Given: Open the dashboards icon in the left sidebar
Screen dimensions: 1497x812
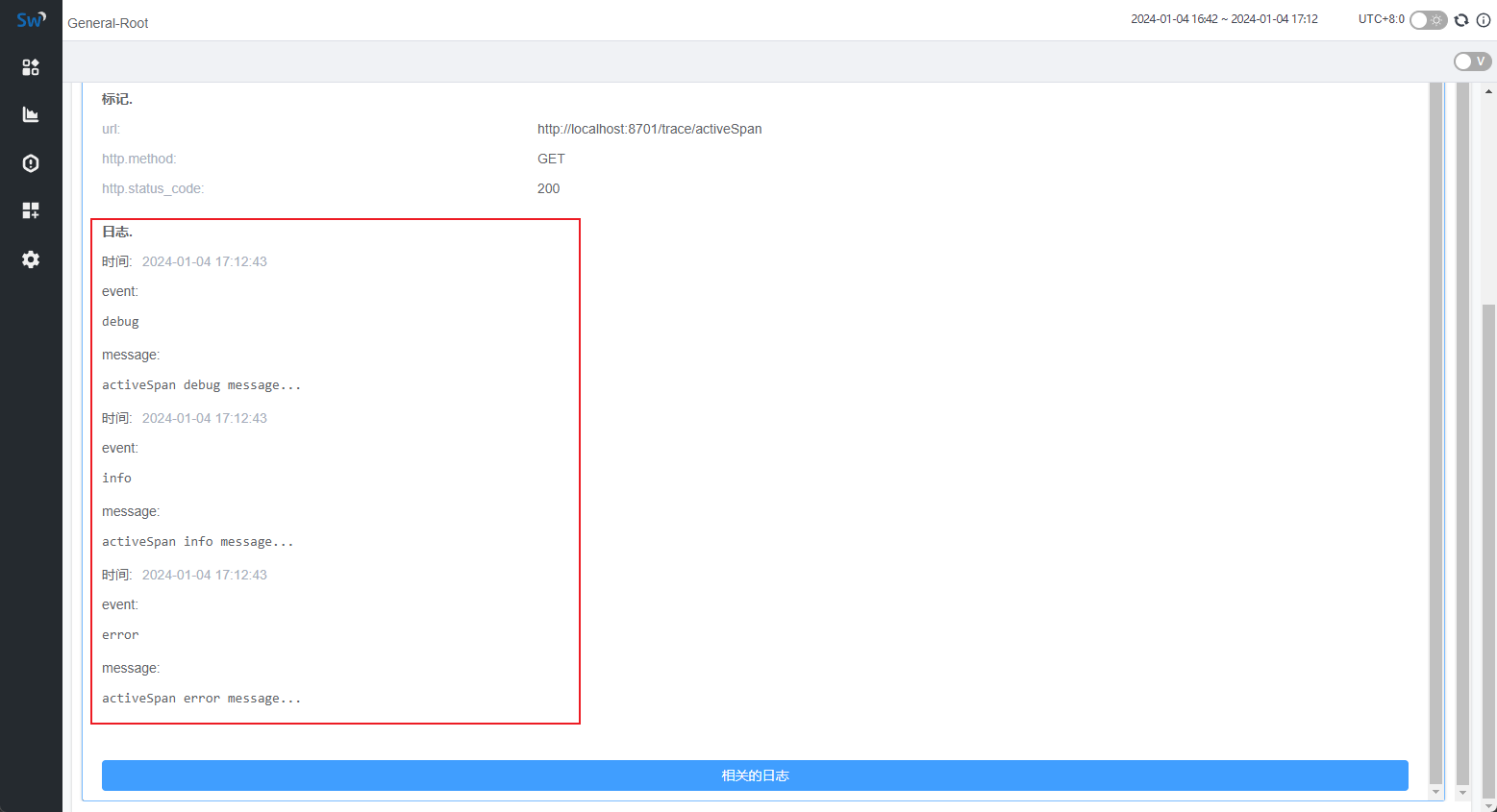Looking at the screenshot, I should click(31, 67).
